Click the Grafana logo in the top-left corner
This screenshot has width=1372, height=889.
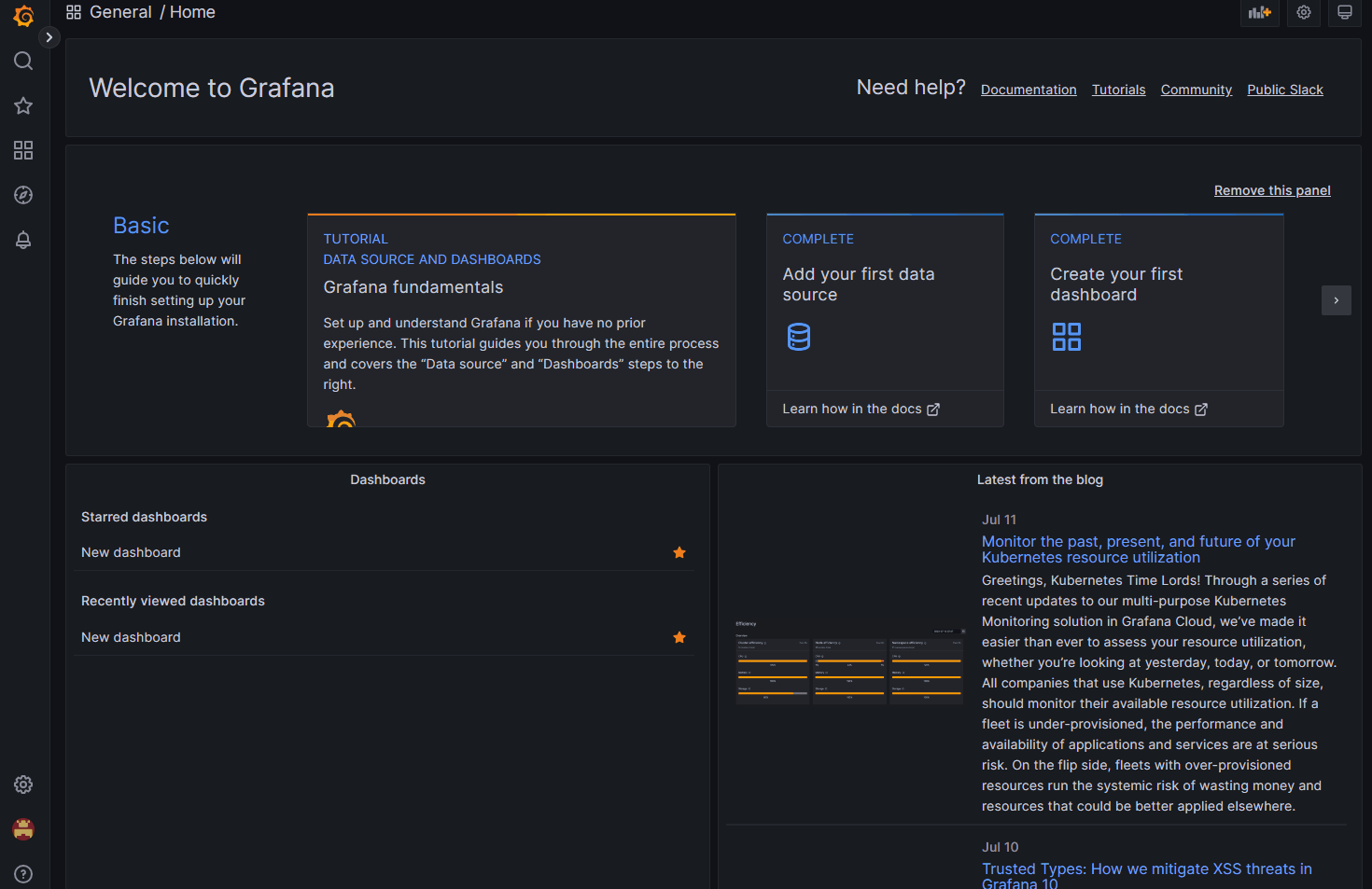point(23,16)
